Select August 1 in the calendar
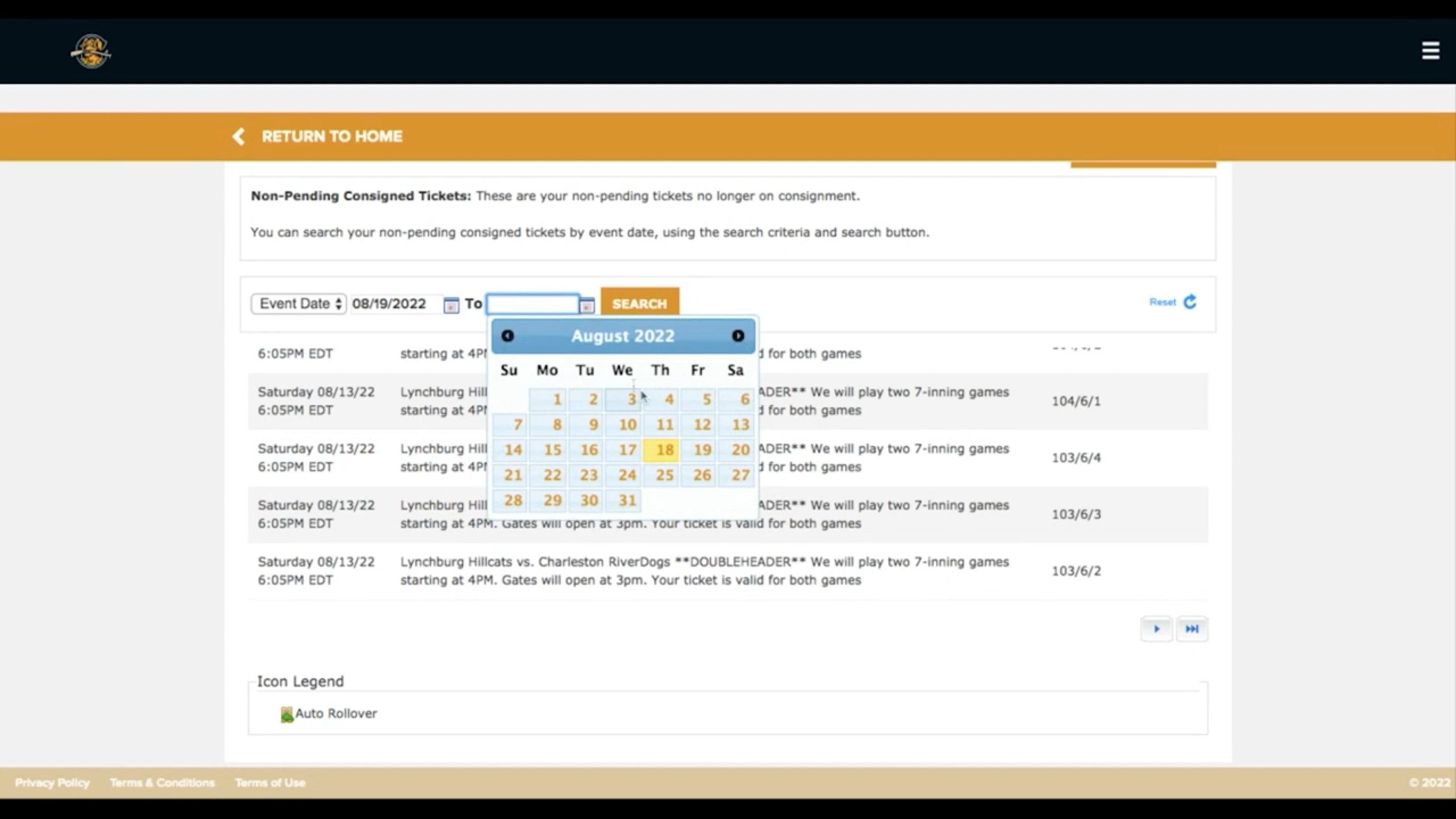1456x819 pixels. click(548, 400)
